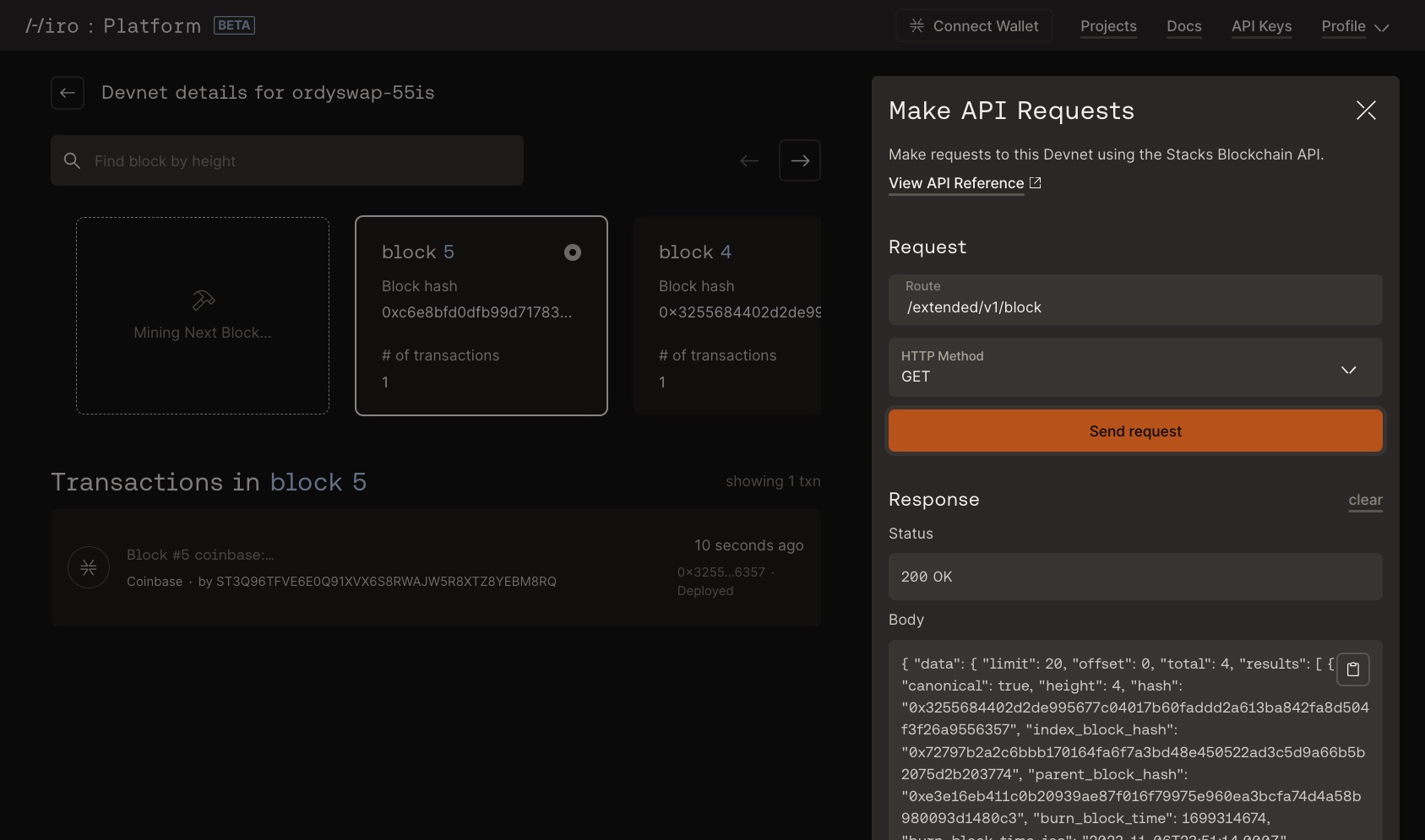
Task: Show previous blocks with the left arrow
Action: 749,160
